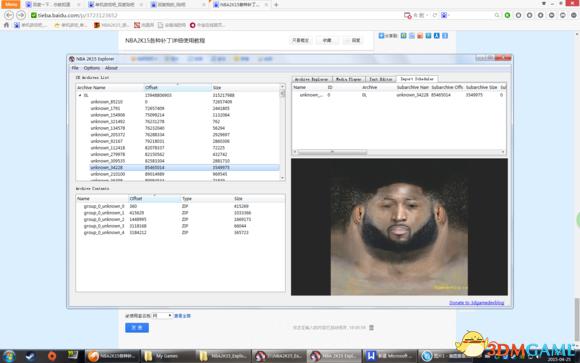The width and height of the screenshot is (580, 363).
Task: Click the face texture preview image
Action: 399,227
